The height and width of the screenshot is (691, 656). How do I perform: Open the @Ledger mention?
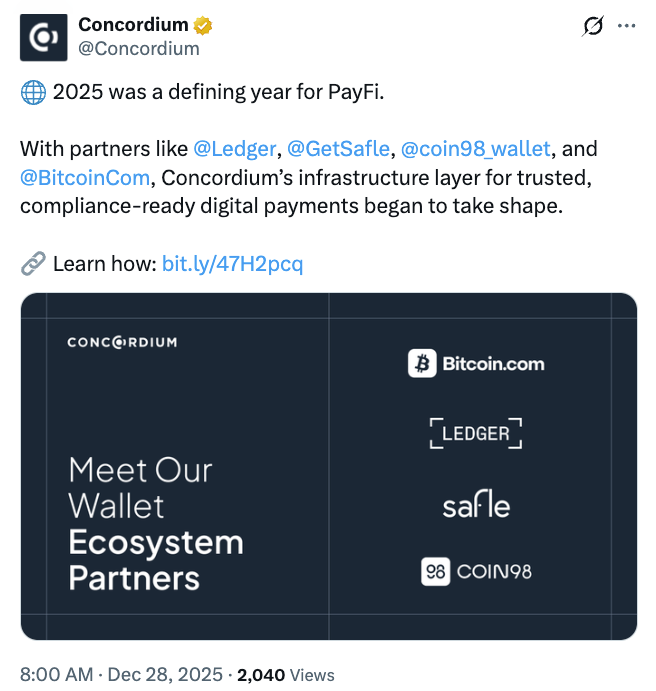click(x=234, y=149)
